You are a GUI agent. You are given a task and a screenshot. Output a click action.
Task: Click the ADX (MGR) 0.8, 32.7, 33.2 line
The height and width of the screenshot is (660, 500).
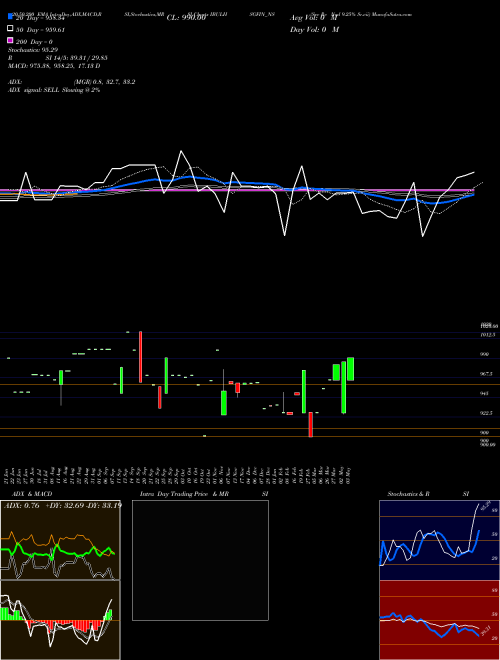[x=72, y=82]
